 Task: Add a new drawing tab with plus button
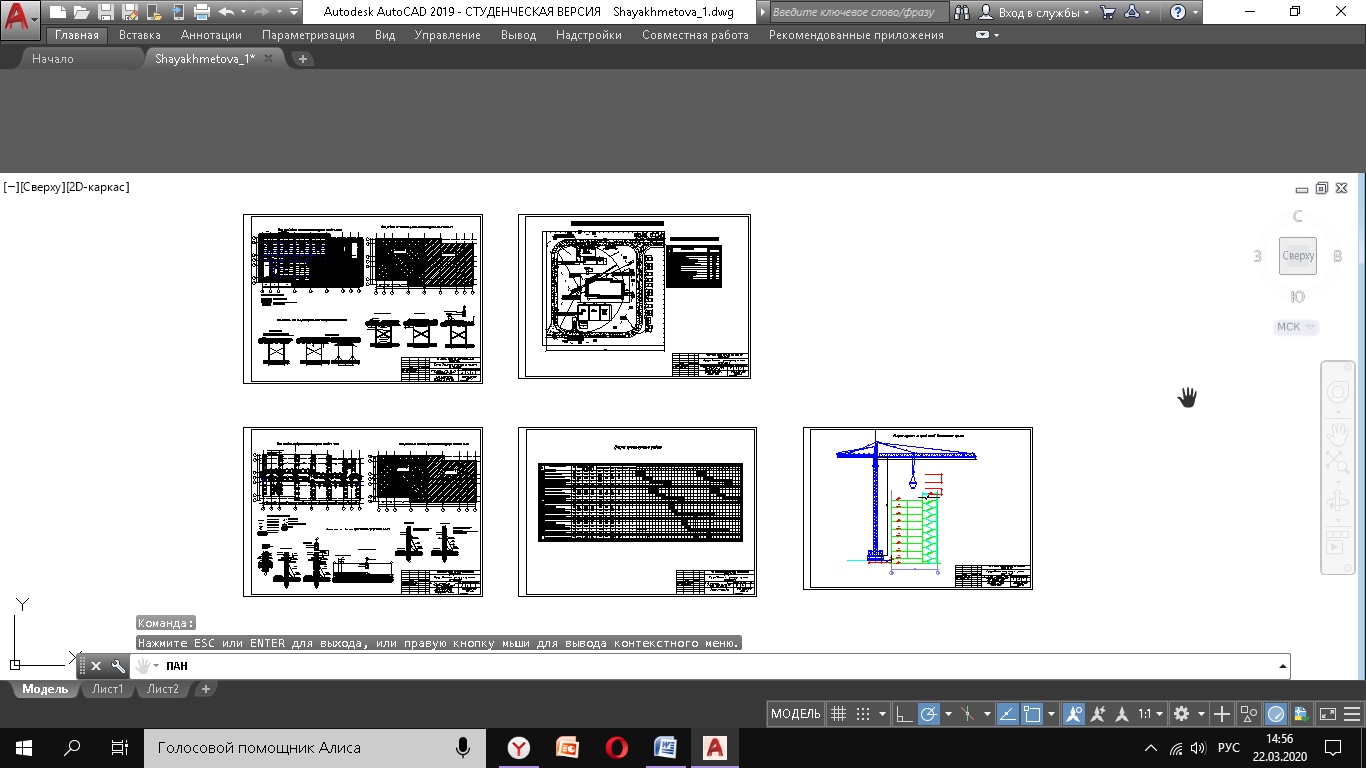pos(303,59)
